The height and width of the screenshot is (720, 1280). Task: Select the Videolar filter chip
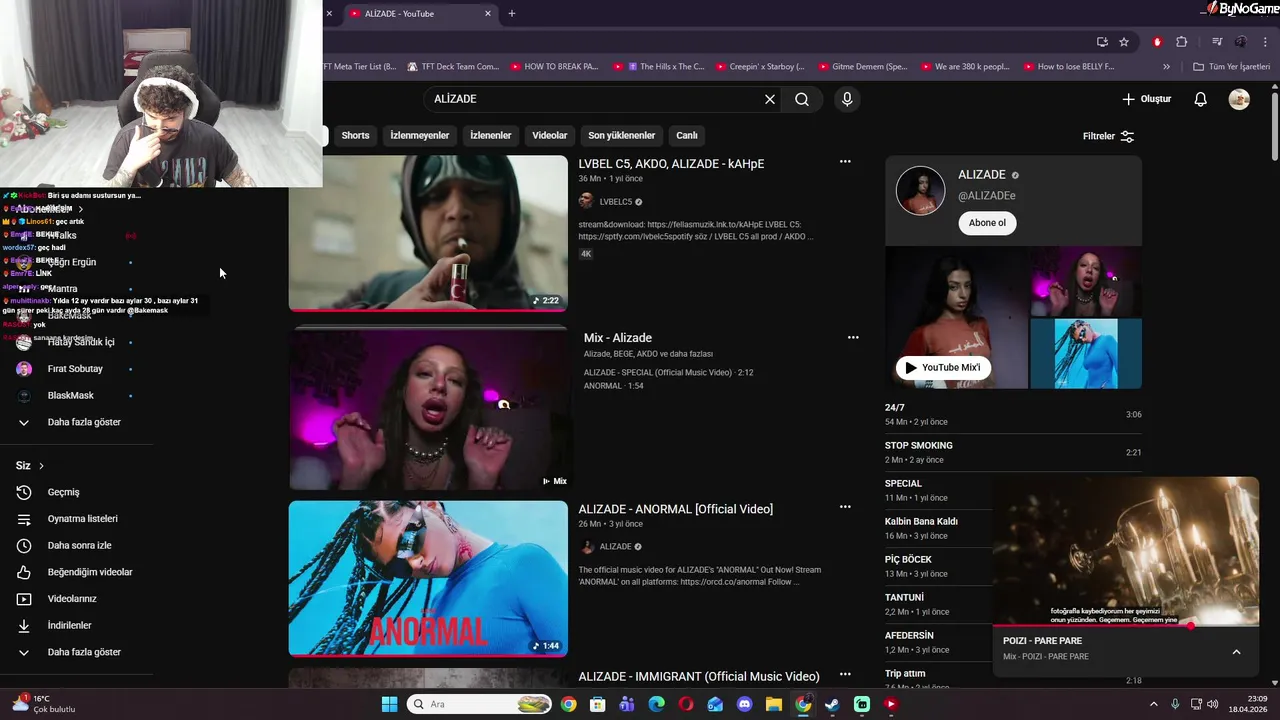(549, 135)
